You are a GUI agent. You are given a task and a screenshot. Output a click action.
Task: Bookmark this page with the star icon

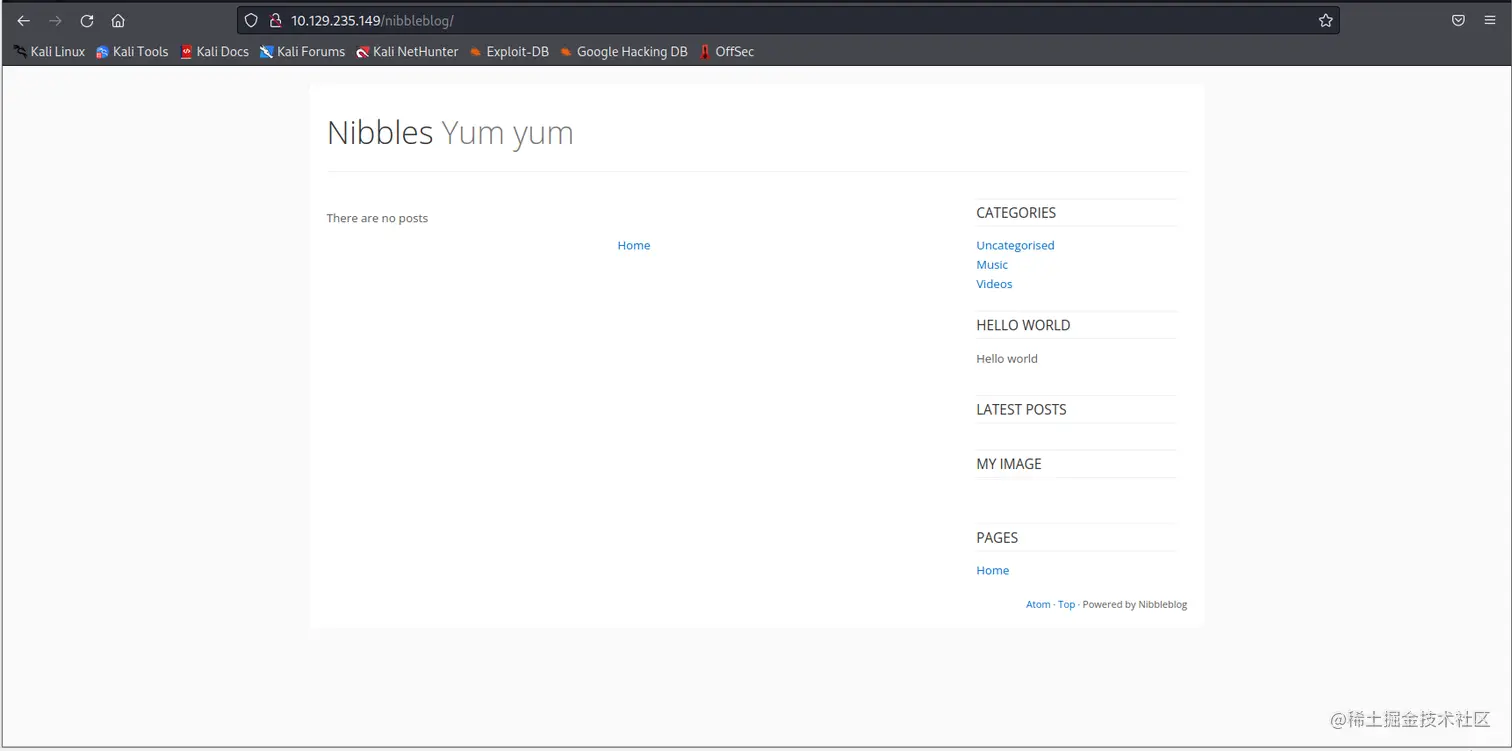pyautogui.click(x=1326, y=20)
